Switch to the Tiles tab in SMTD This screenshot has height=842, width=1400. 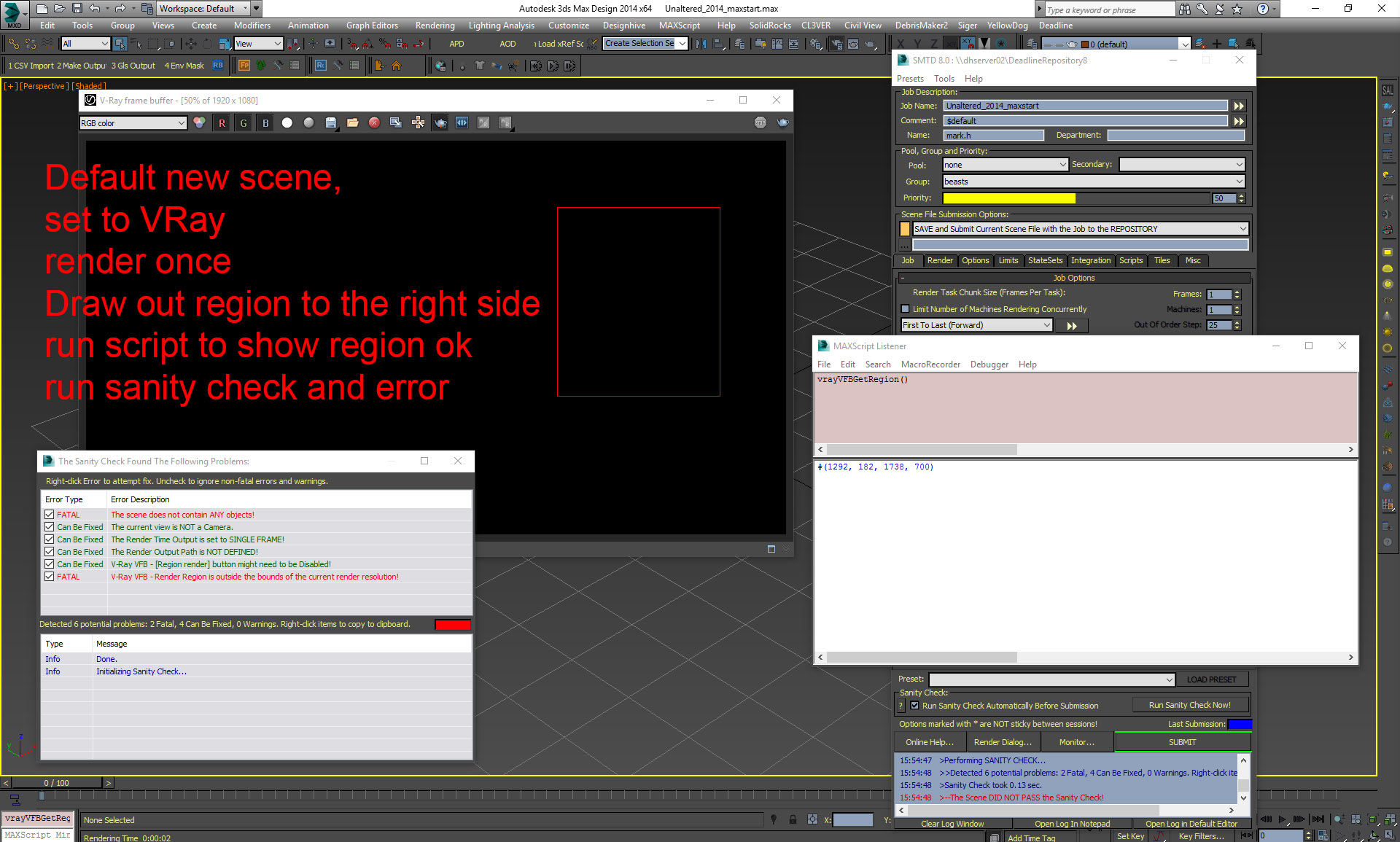tap(1162, 260)
